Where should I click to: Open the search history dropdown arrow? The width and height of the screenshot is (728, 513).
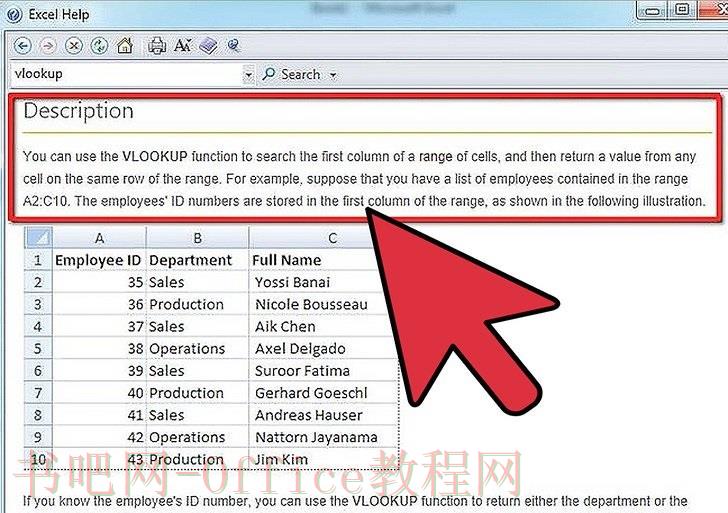[248, 74]
